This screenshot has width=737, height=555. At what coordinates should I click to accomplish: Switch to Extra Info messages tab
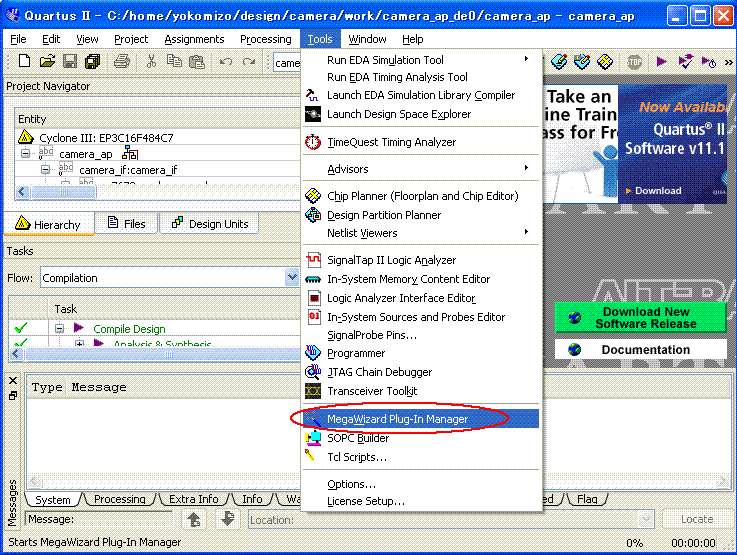click(194, 499)
